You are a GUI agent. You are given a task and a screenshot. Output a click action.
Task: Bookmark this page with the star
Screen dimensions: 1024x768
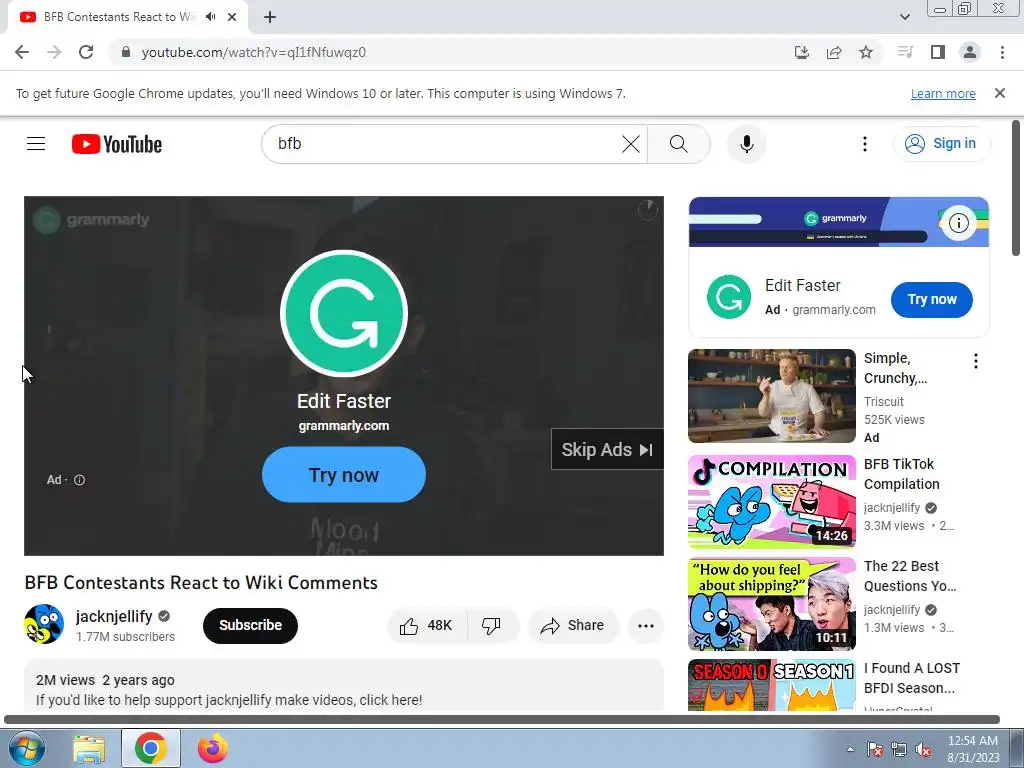[x=866, y=52]
